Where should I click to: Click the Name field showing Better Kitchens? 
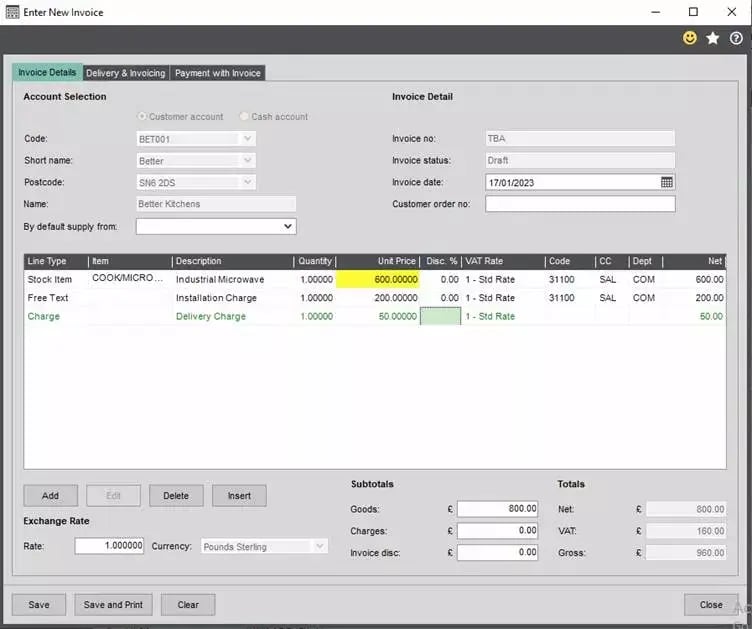click(216, 204)
